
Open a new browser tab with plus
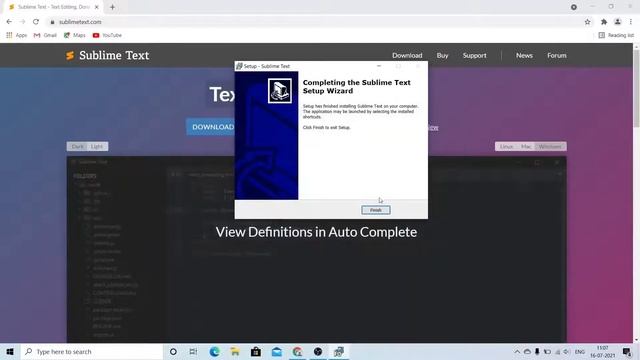click(x=112, y=7)
